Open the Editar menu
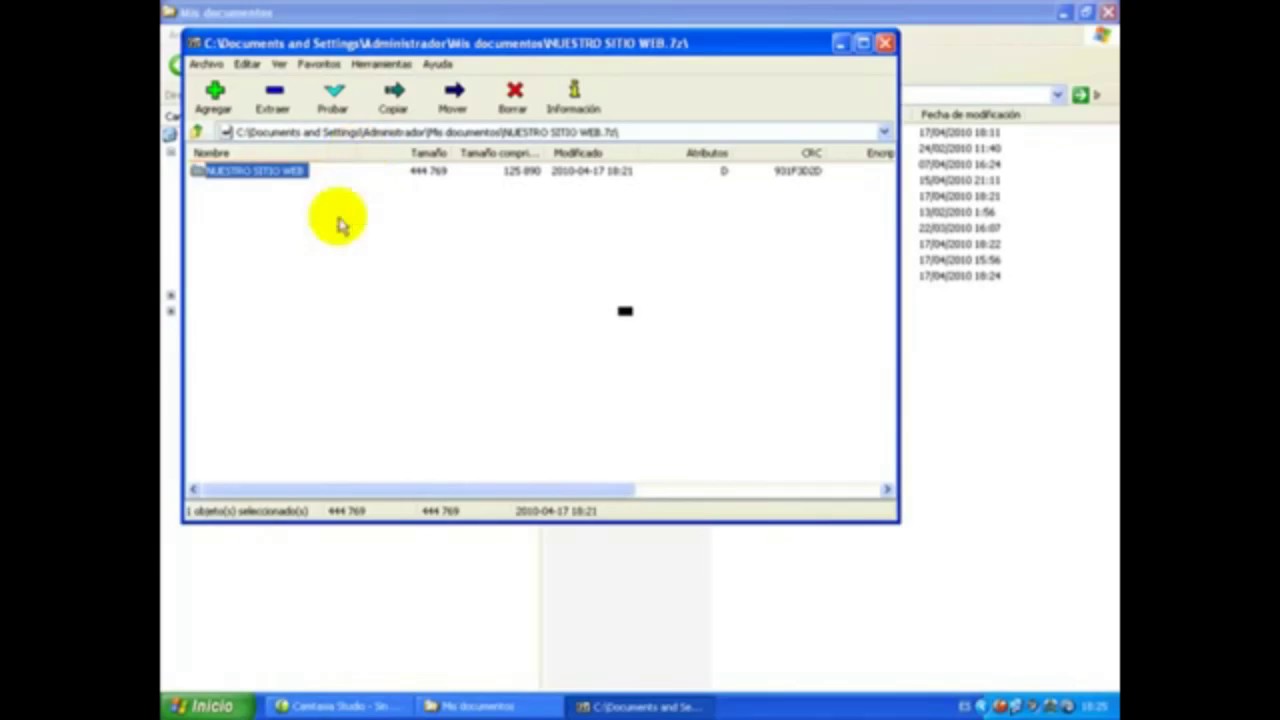This screenshot has height=720, width=1280. 247,64
